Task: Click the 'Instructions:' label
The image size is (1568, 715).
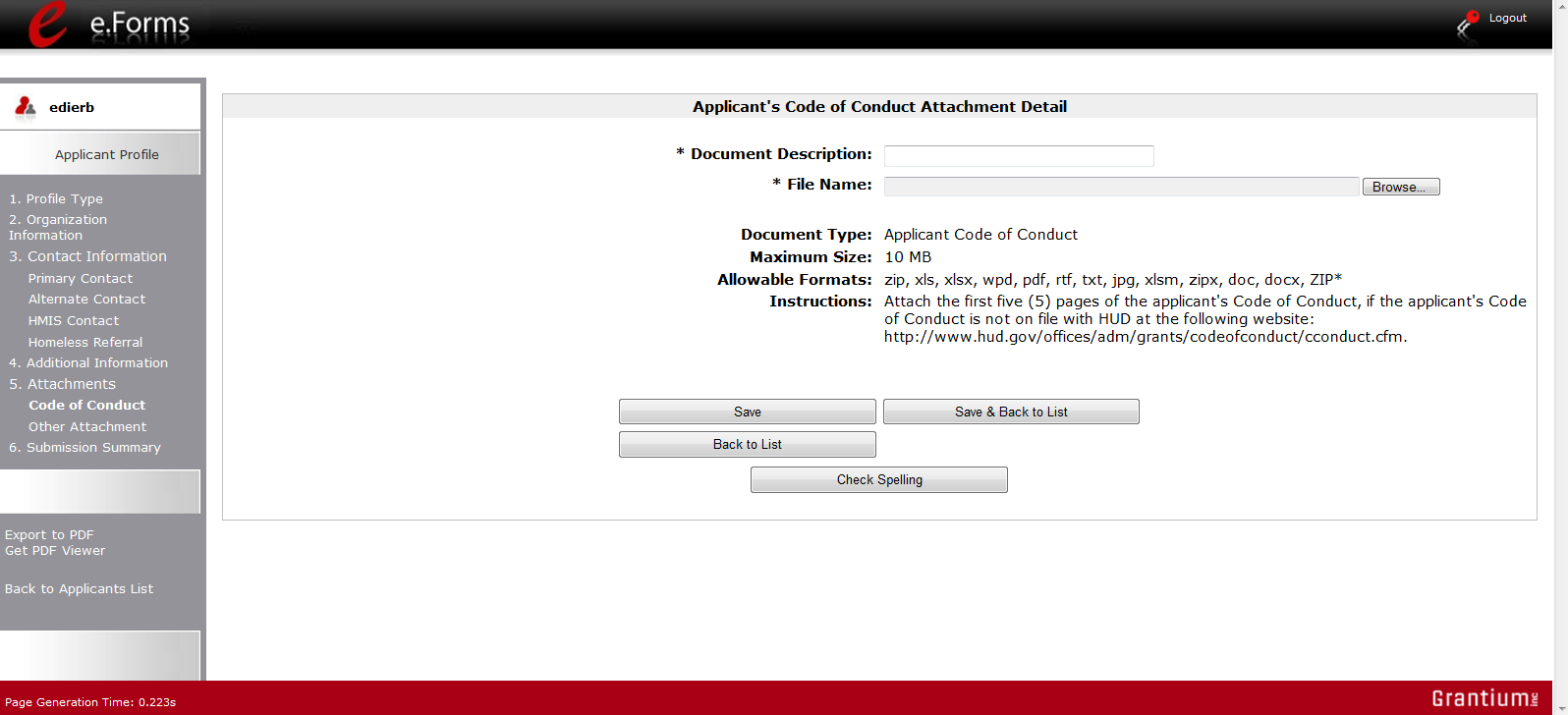Action: (820, 302)
